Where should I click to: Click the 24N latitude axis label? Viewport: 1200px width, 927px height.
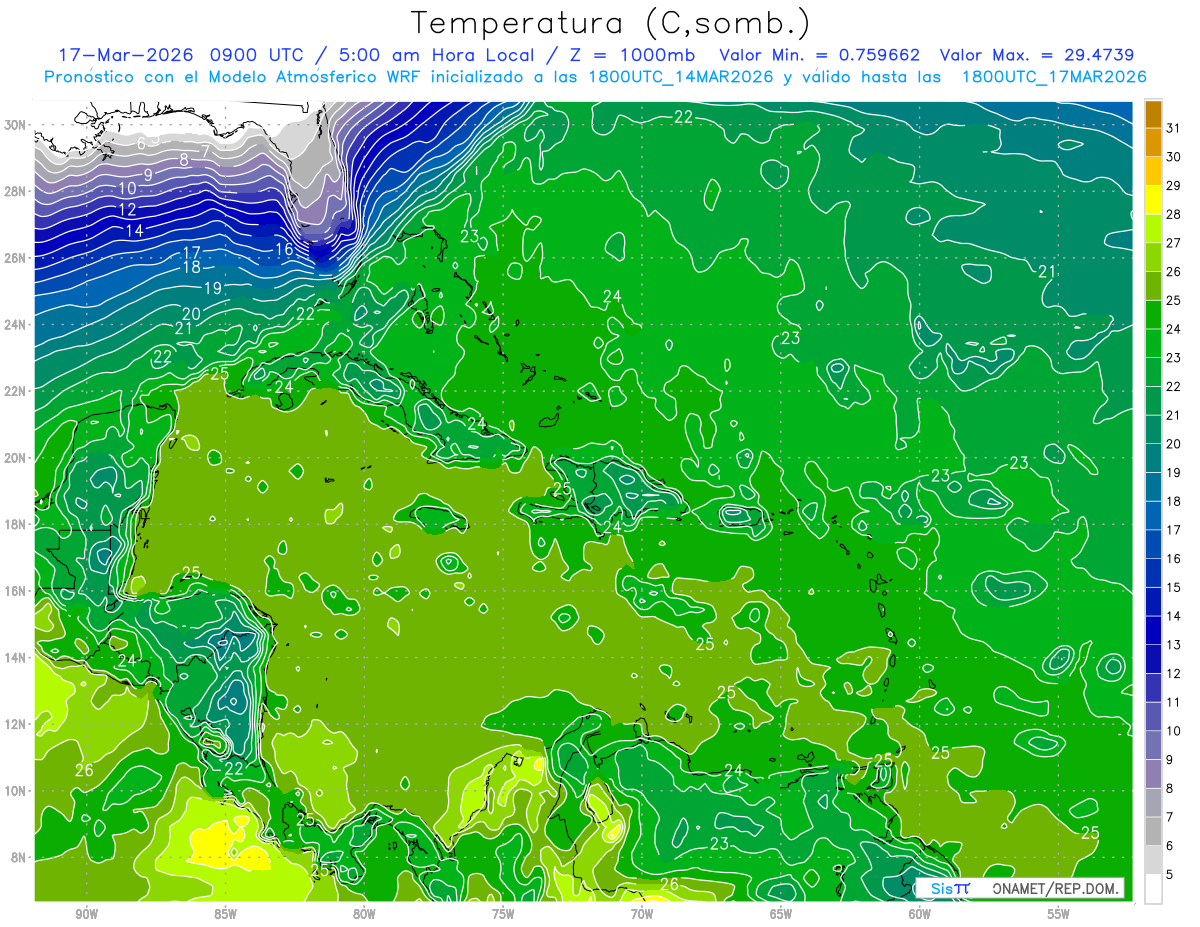(17, 324)
